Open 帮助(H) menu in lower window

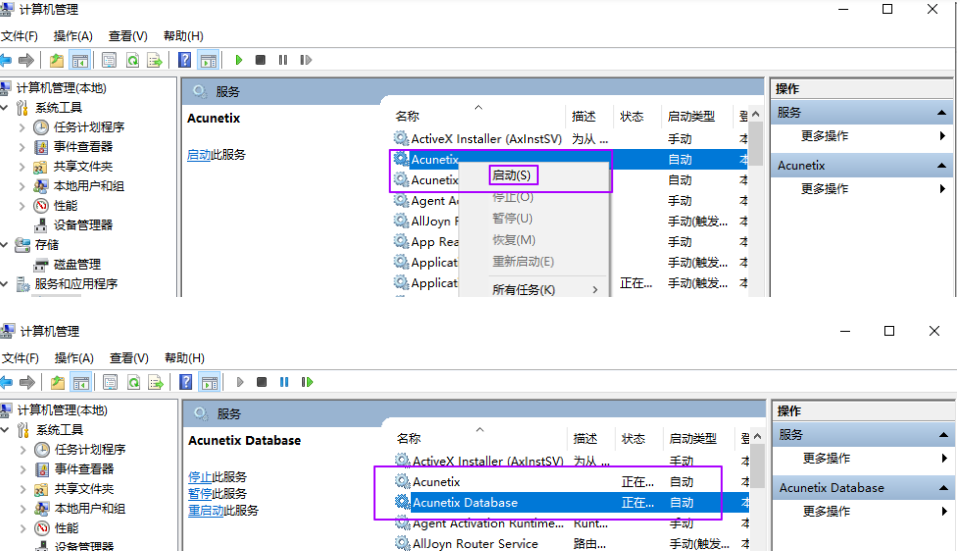[184, 358]
